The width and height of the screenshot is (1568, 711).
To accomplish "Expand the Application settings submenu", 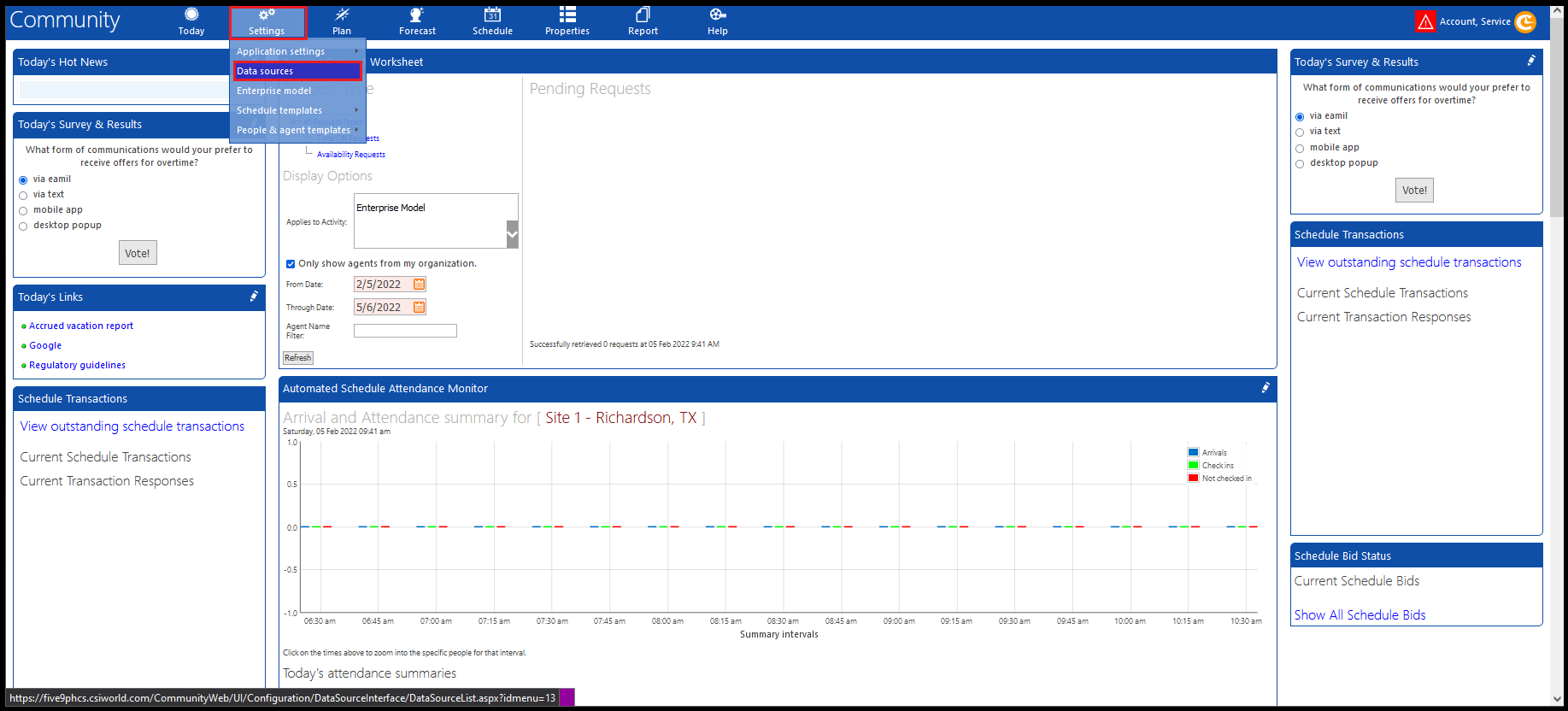I will [x=298, y=51].
